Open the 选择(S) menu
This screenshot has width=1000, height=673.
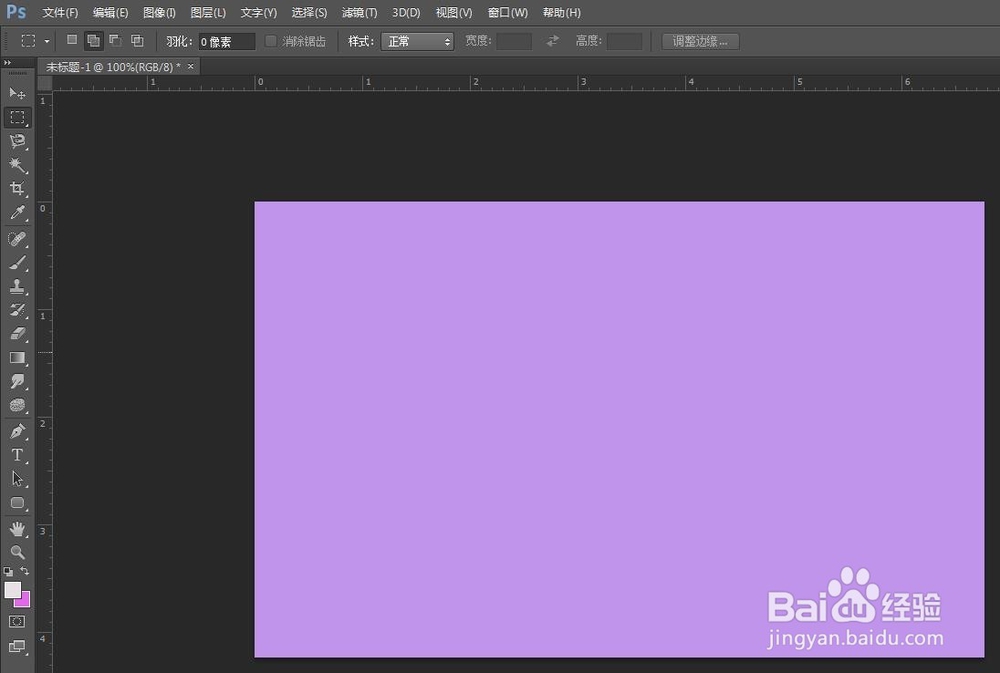[309, 13]
